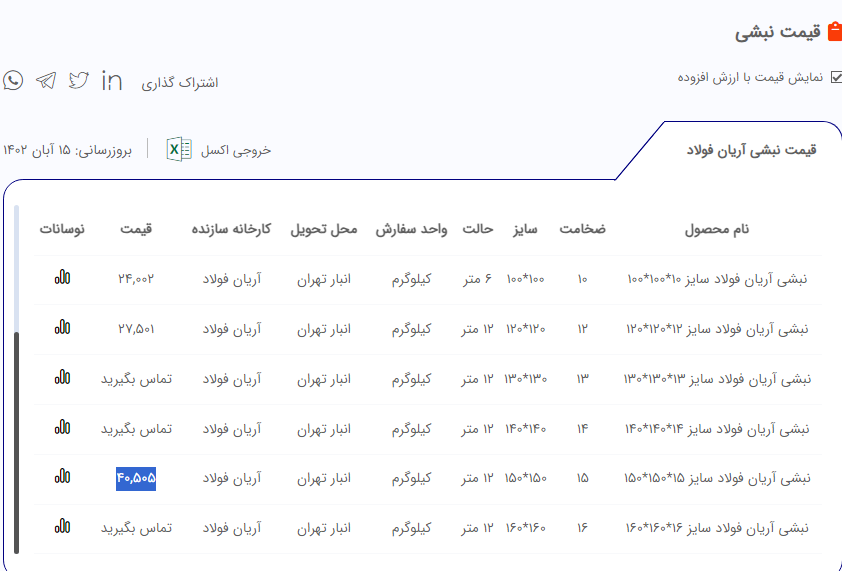Click the Excel export icon
842x571 pixels.
coord(179,149)
